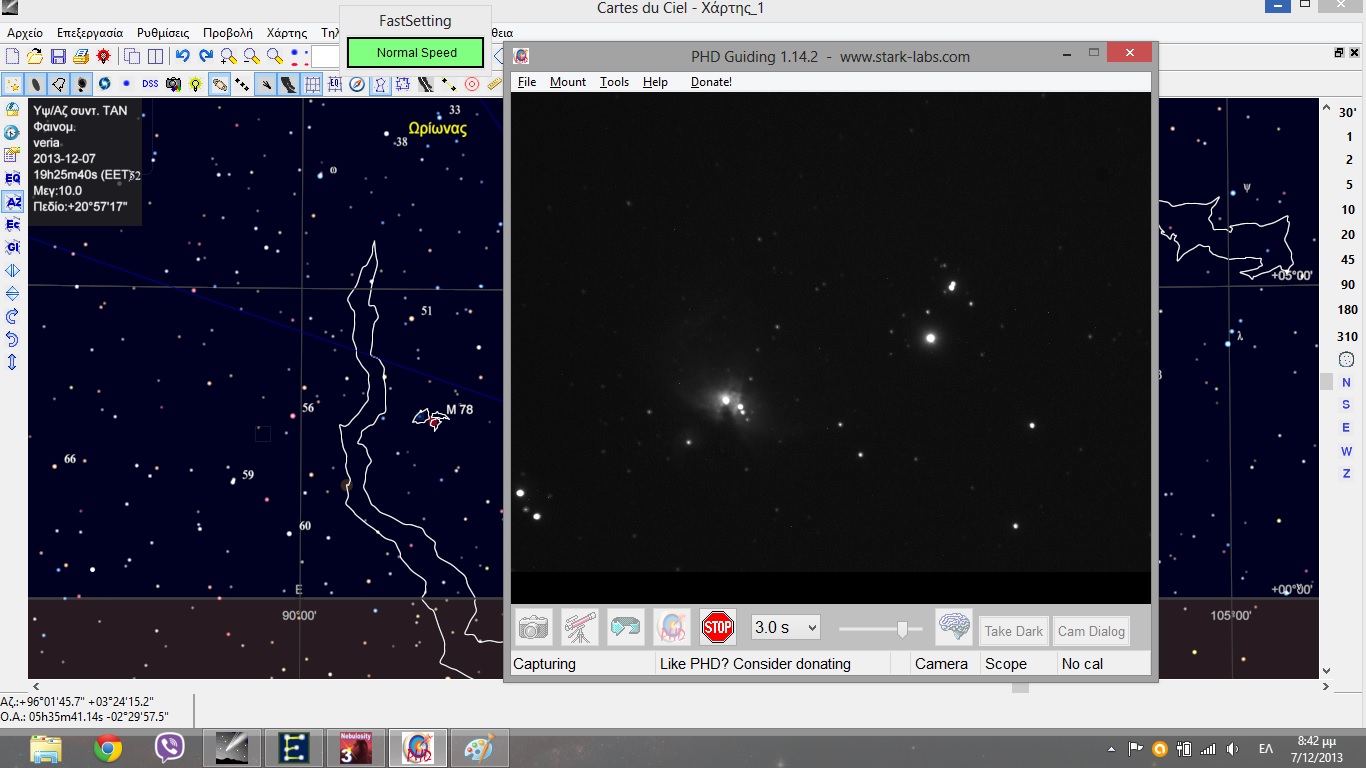Click the zoom in magnifier icon
1366x768 pixels.
point(229,56)
